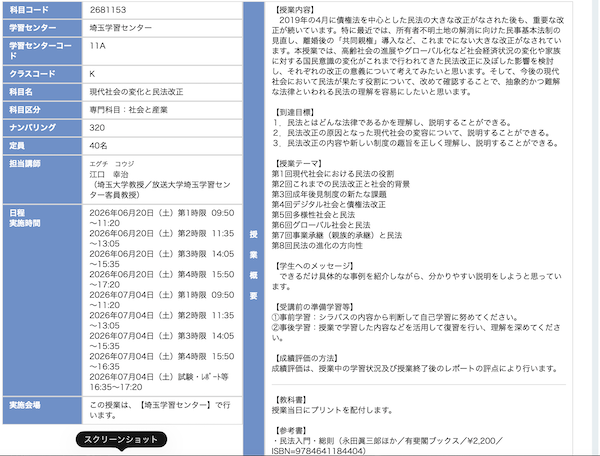Image resolution: width=600 pixels, height=456 pixels.
Task: Click the 科目区分 header cell
Action: click(x=42, y=110)
